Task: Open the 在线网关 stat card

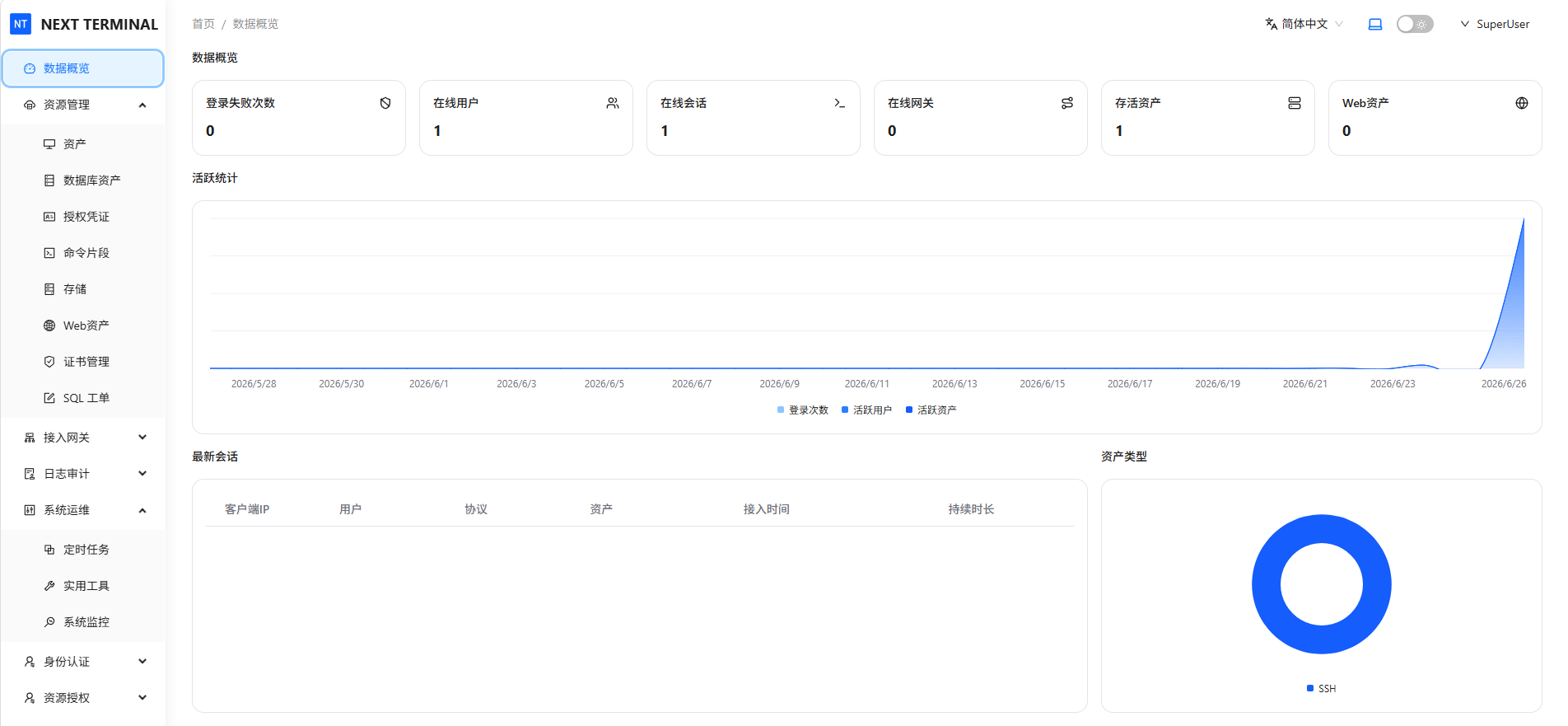Action: click(x=981, y=118)
